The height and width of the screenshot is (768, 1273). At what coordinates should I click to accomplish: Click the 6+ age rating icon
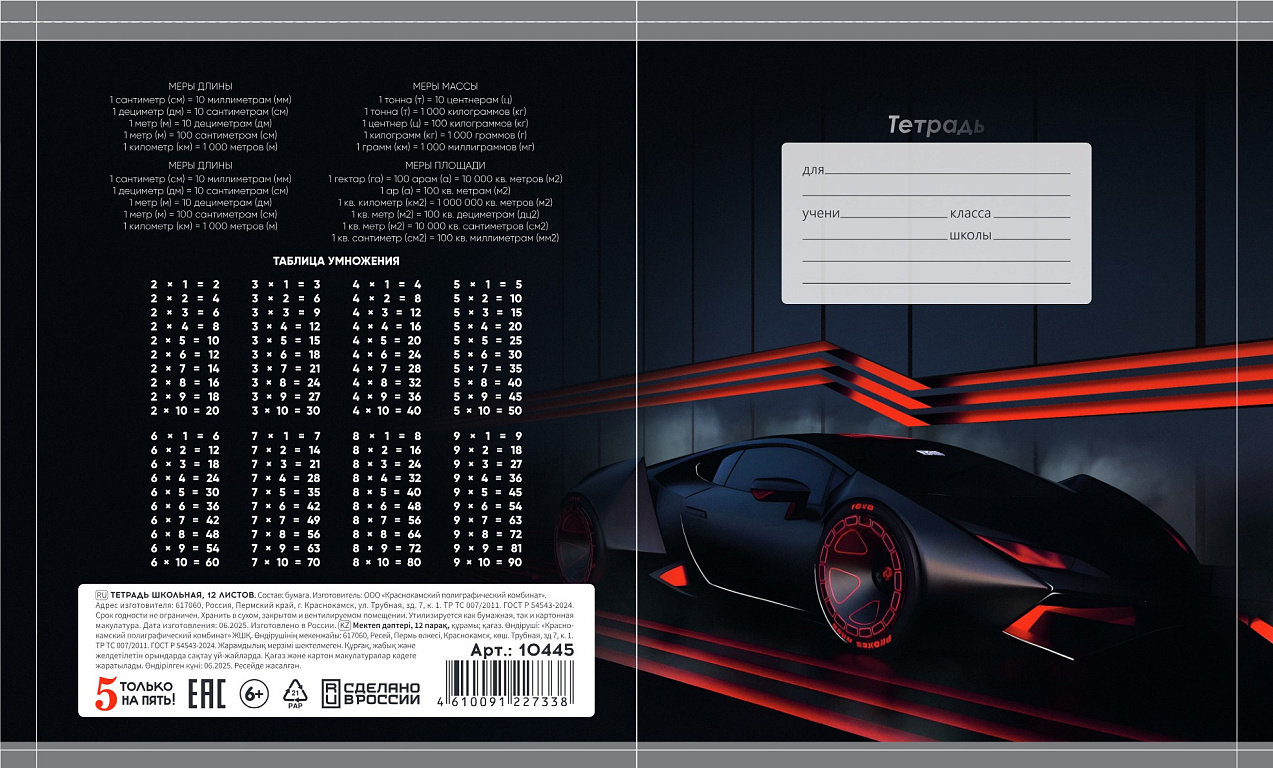click(x=254, y=692)
